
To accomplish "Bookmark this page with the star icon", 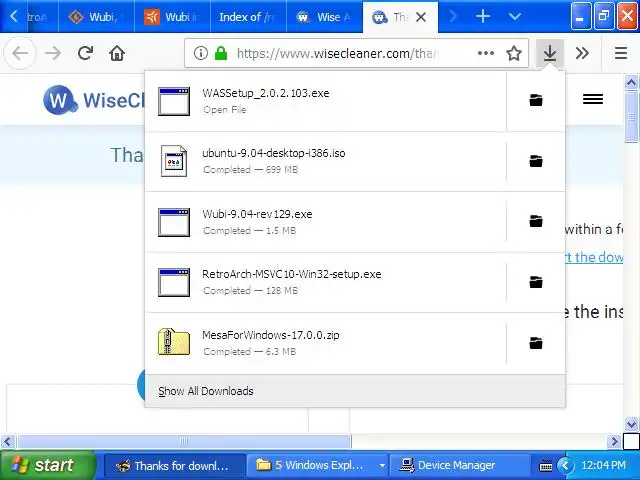I will click(x=513, y=53).
